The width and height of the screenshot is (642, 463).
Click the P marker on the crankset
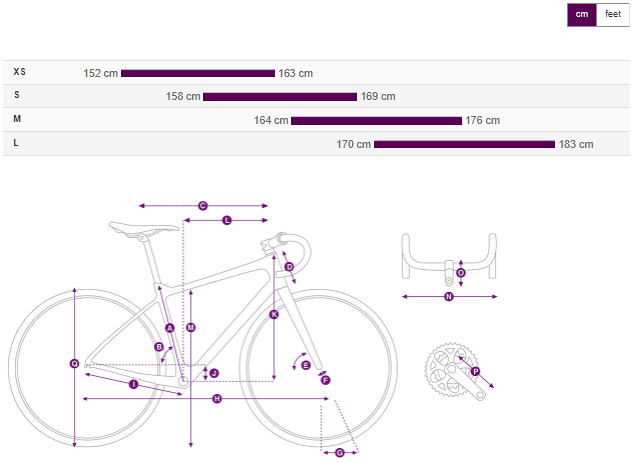pyautogui.click(x=475, y=372)
